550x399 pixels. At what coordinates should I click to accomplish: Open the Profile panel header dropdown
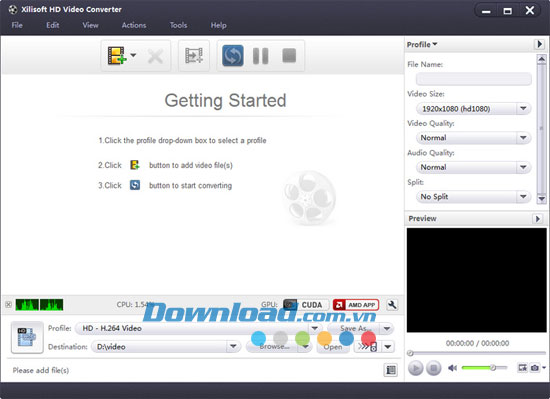pos(422,45)
